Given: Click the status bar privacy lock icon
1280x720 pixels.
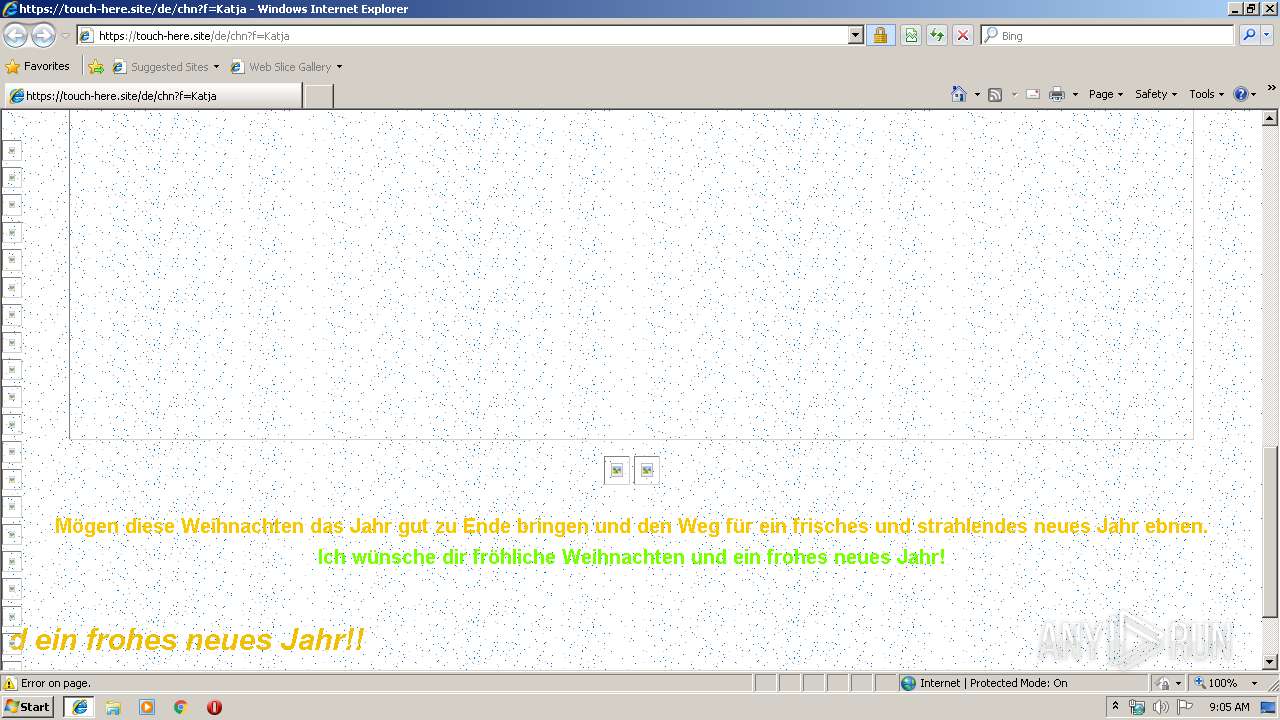Looking at the screenshot, I should coord(1162,683).
